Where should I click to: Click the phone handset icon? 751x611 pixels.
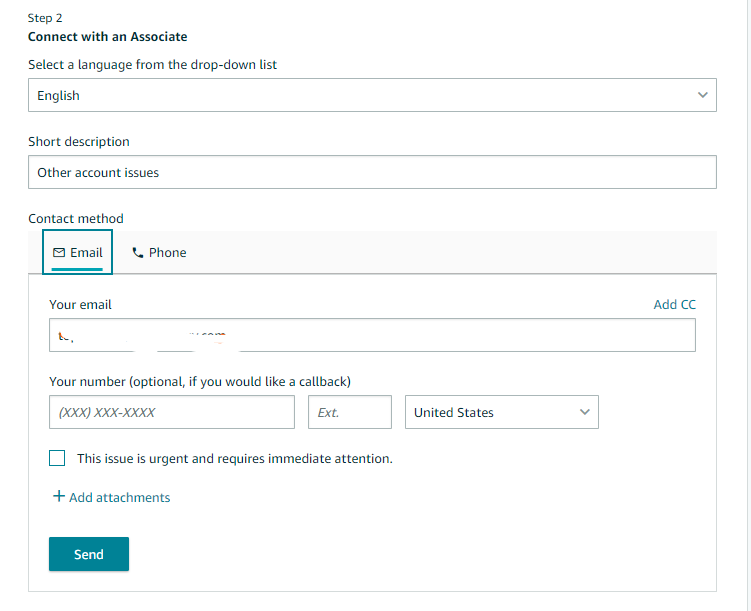pos(138,253)
